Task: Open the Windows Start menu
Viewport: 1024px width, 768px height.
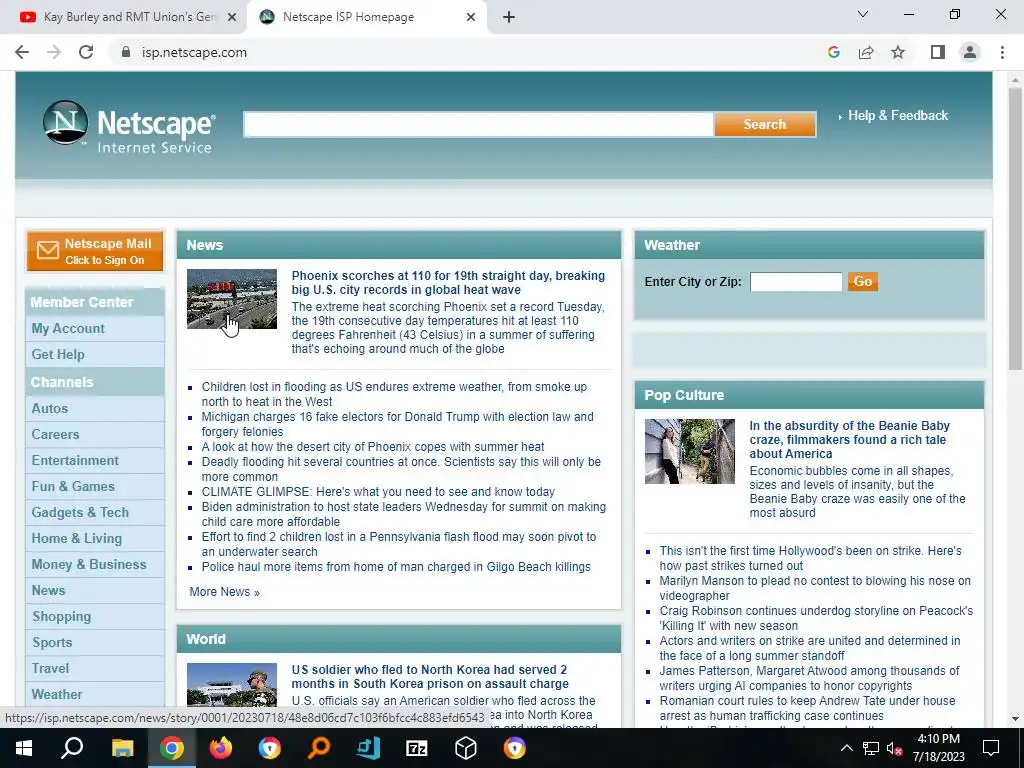Action: click(x=23, y=748)
